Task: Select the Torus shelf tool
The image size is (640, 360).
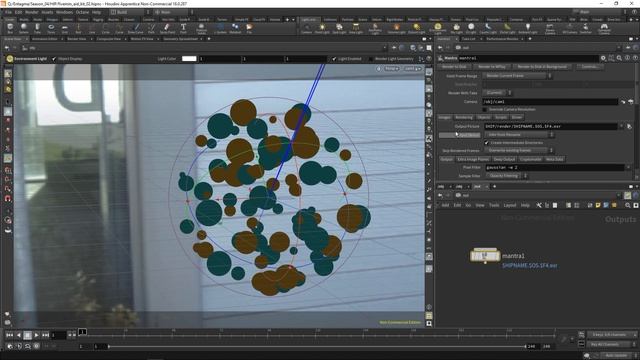Action: [x=51, y=29]
